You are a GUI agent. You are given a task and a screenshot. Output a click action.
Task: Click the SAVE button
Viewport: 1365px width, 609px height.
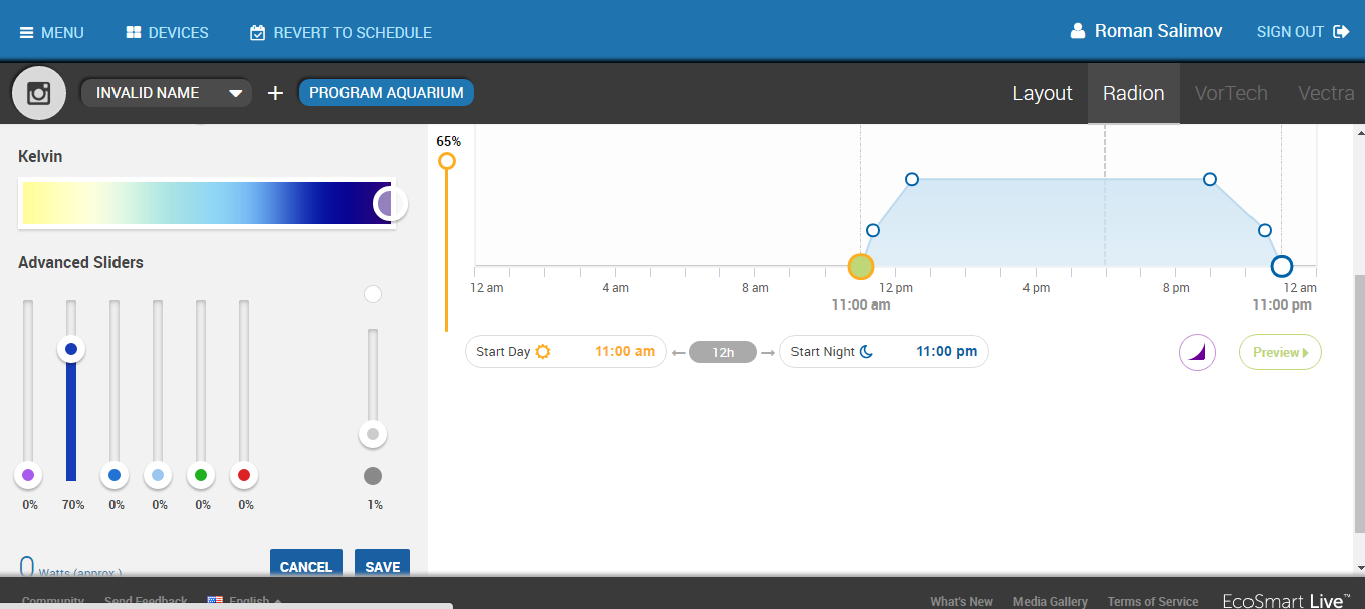pos(382,565)
